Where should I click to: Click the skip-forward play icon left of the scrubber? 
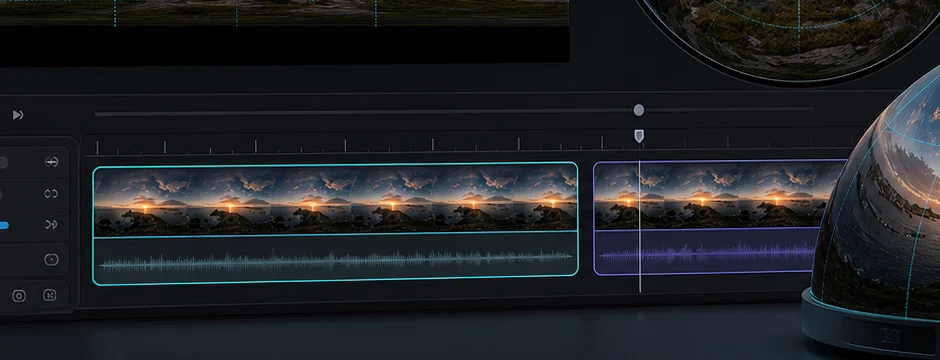18,114
